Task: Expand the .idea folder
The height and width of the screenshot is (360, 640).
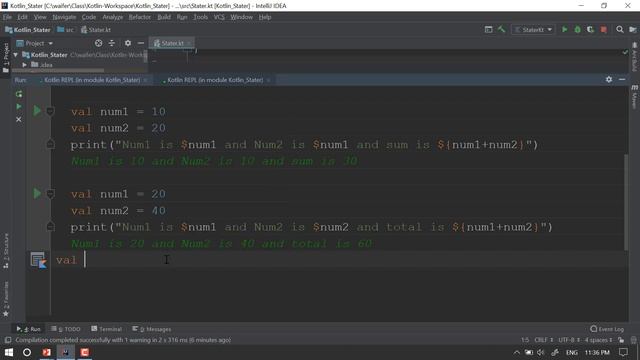Action: (24, 65)
